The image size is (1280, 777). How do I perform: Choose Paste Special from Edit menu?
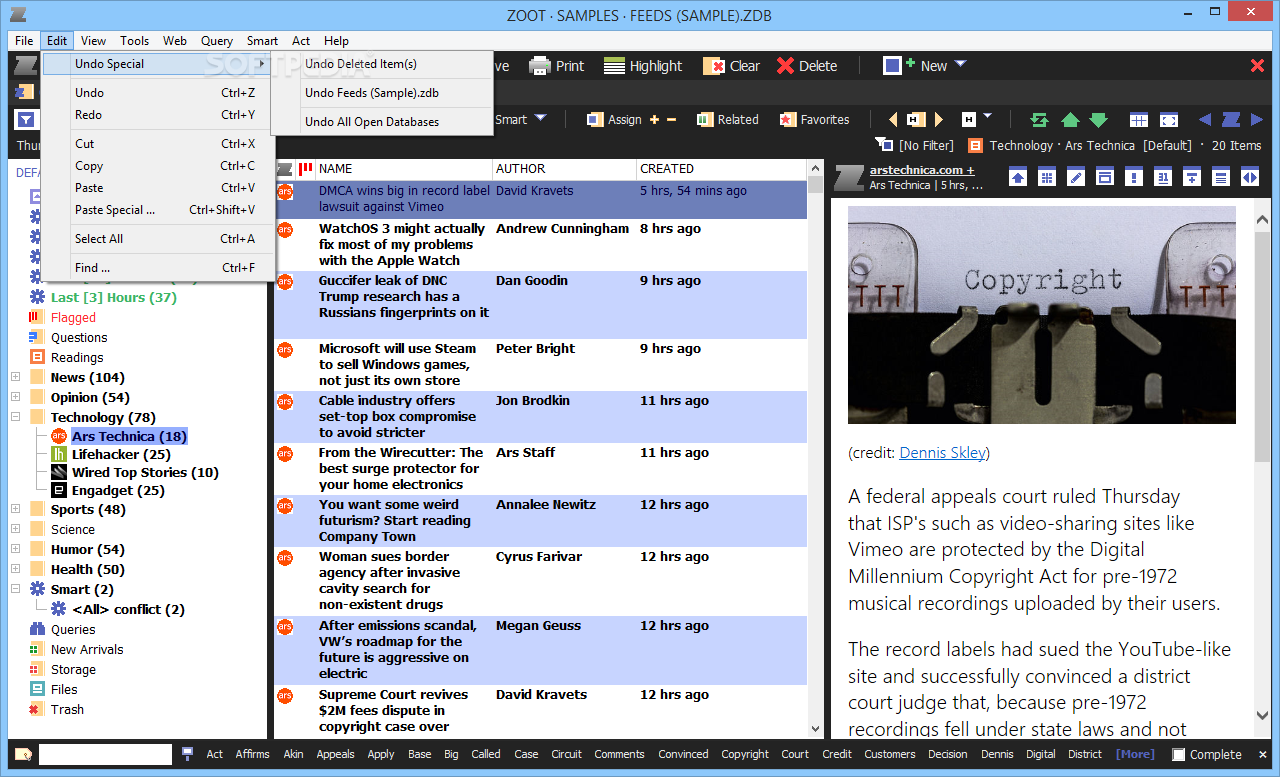point(158,210)
